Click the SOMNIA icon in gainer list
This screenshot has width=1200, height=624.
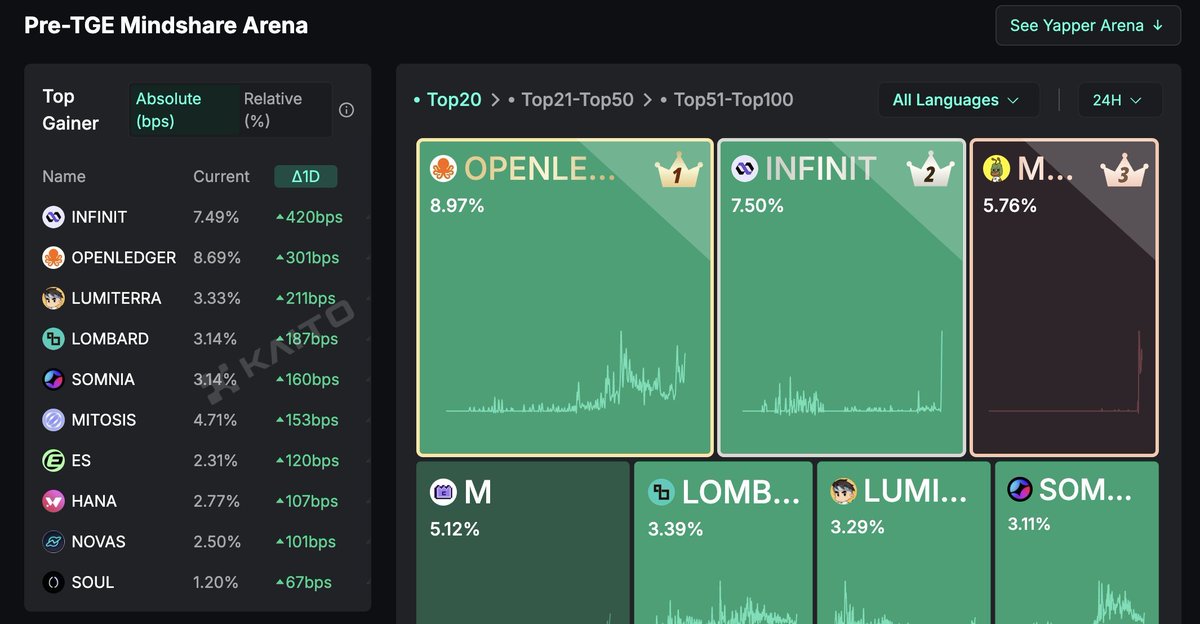[x=53, y=379]
